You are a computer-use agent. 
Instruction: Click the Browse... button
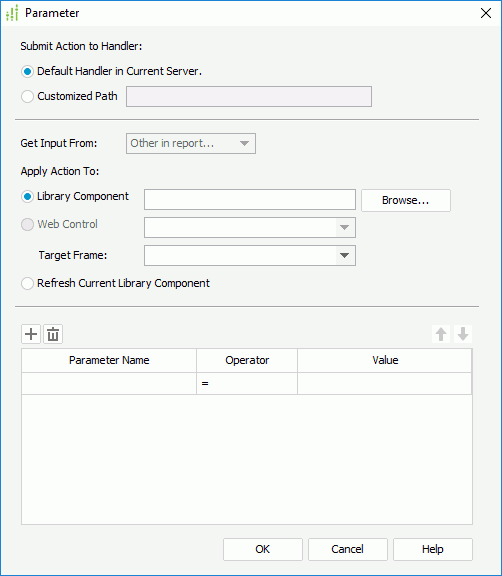405,200
